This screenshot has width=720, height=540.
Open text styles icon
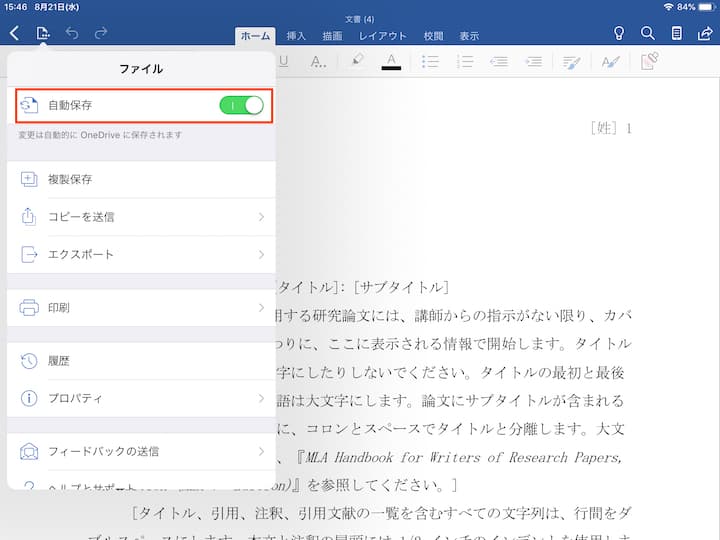610,62
